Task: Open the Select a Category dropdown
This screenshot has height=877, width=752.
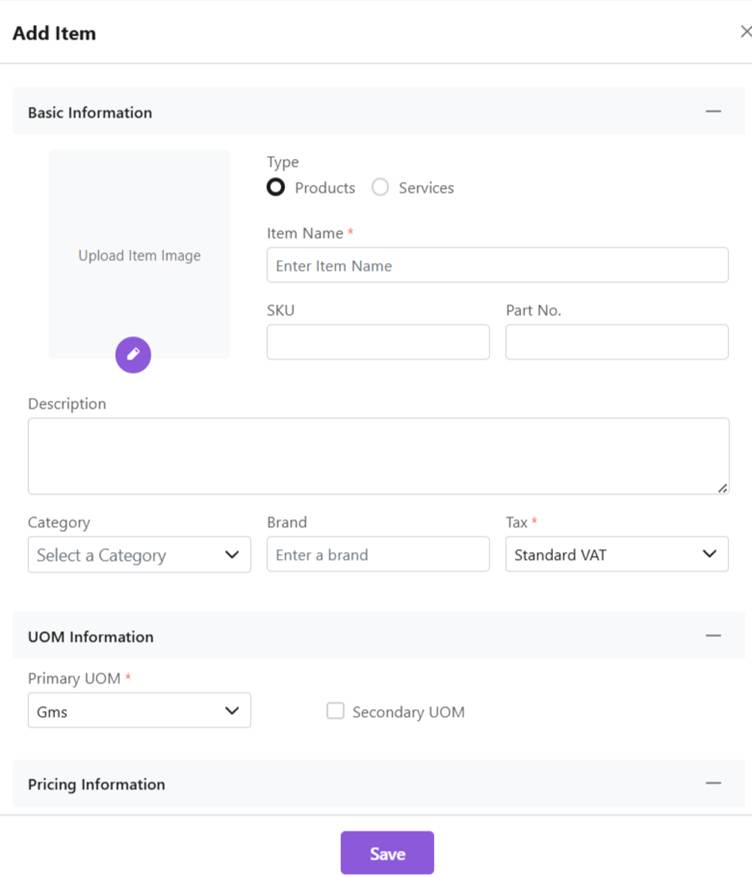Action: (x=139, y=555)
